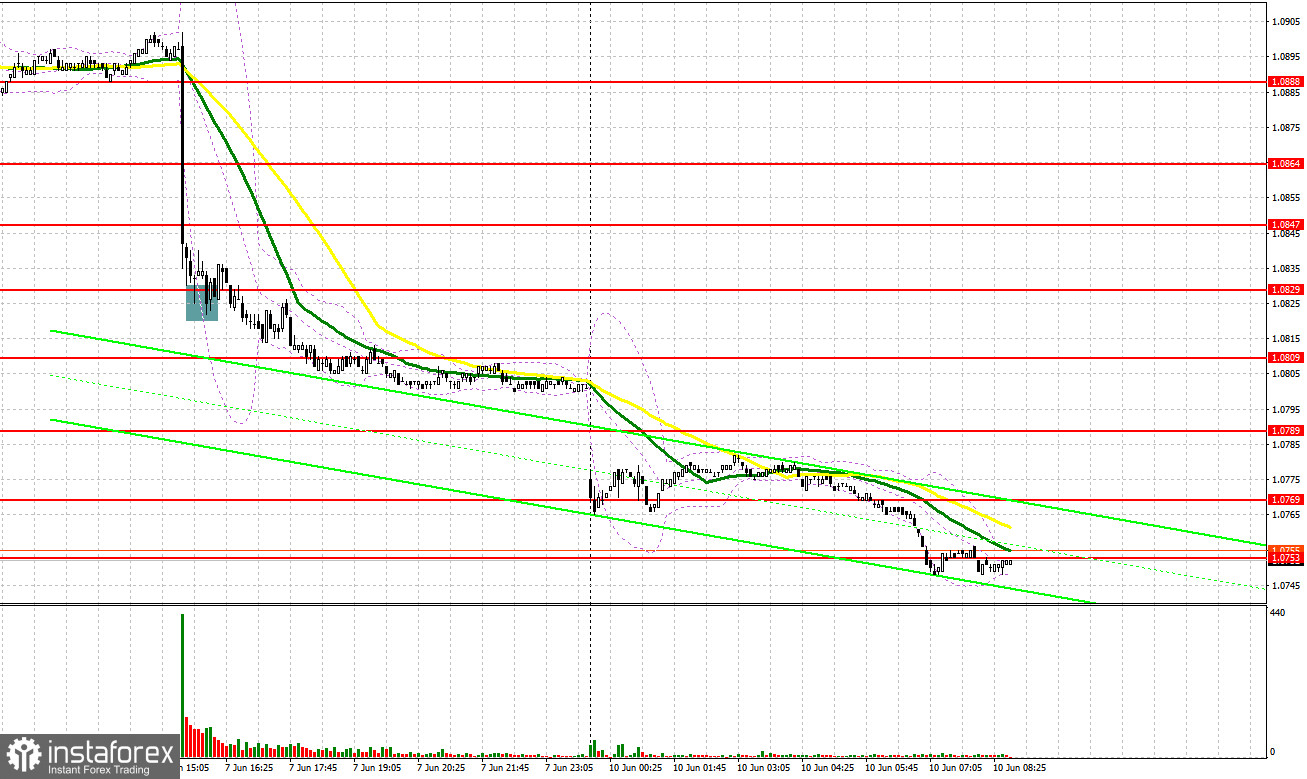The image size is (1307, 779).
Task: Select the 1.0765 price axis value
Action: 1285,514
